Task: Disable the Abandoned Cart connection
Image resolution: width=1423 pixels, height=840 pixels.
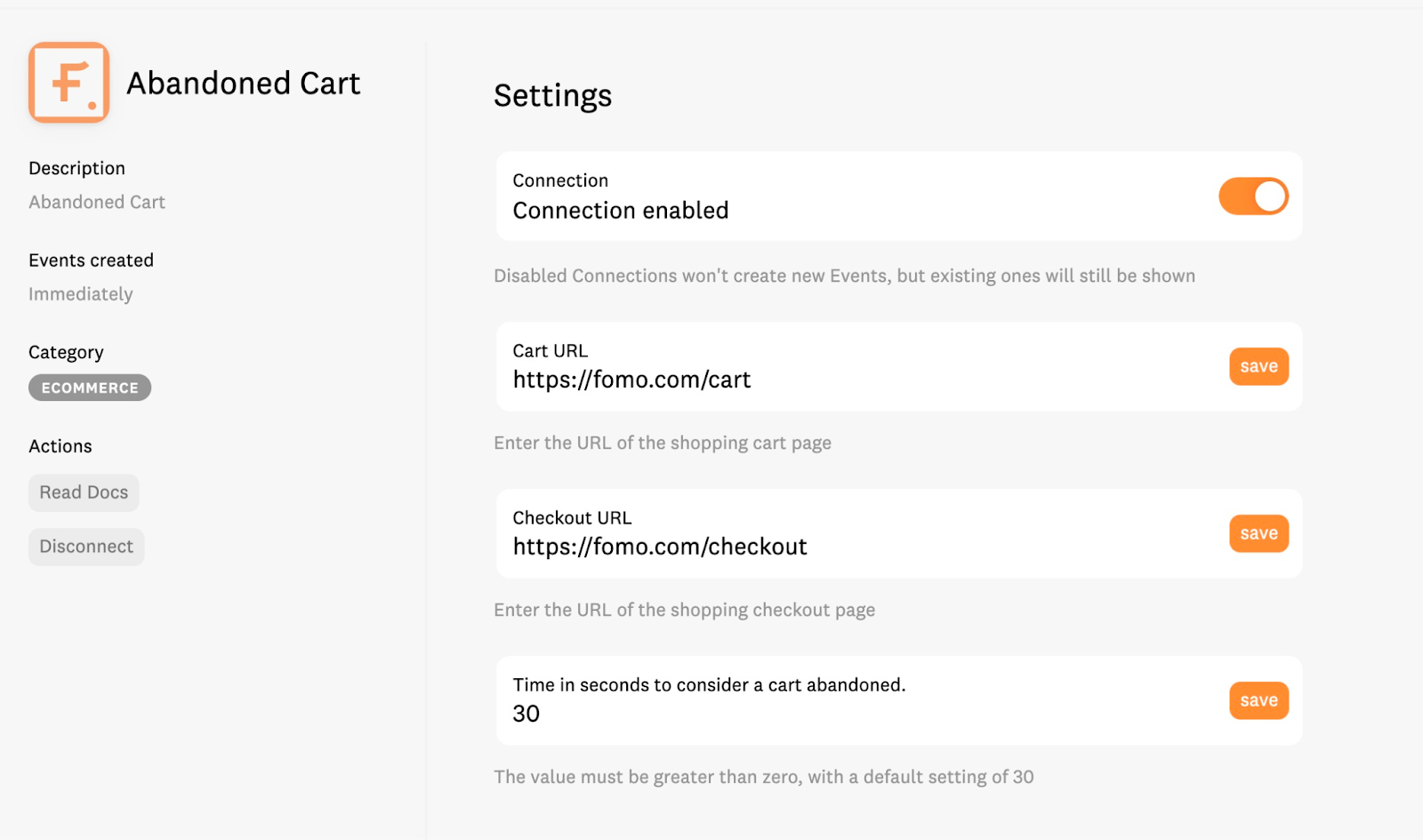Action: point(1253,196)
